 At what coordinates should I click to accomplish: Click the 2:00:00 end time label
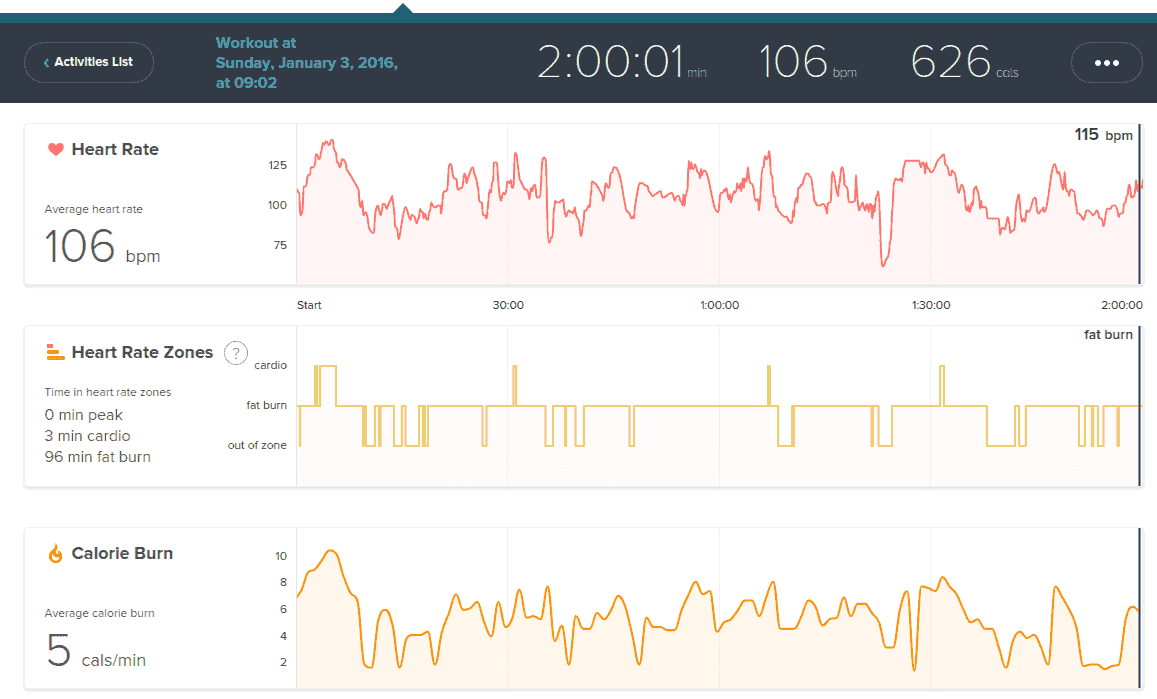(x=1121, y=305)
